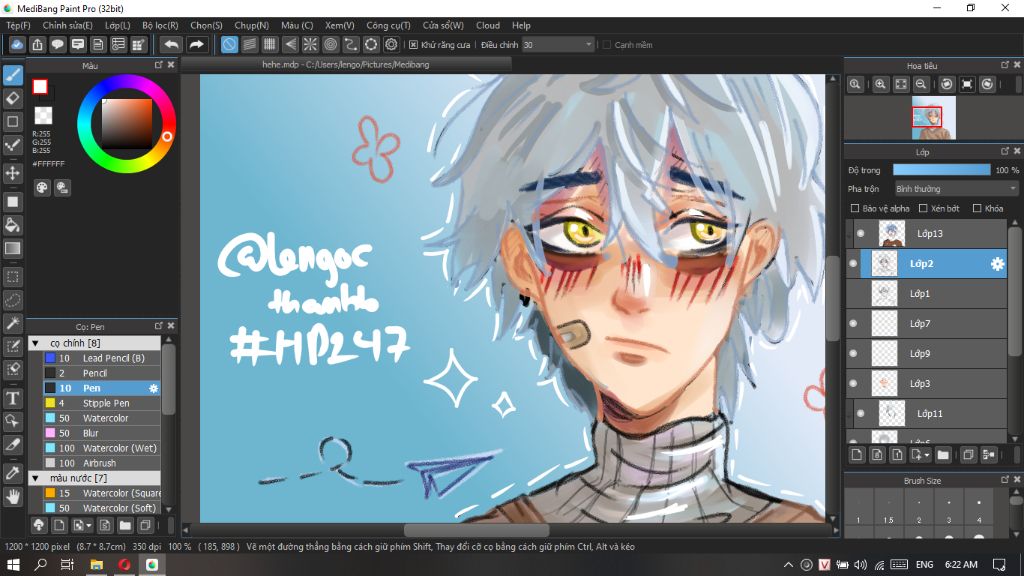1024x576 pixels.
Task: Open Bộ lọc(R) menu
Action: [x=160, y=25]
